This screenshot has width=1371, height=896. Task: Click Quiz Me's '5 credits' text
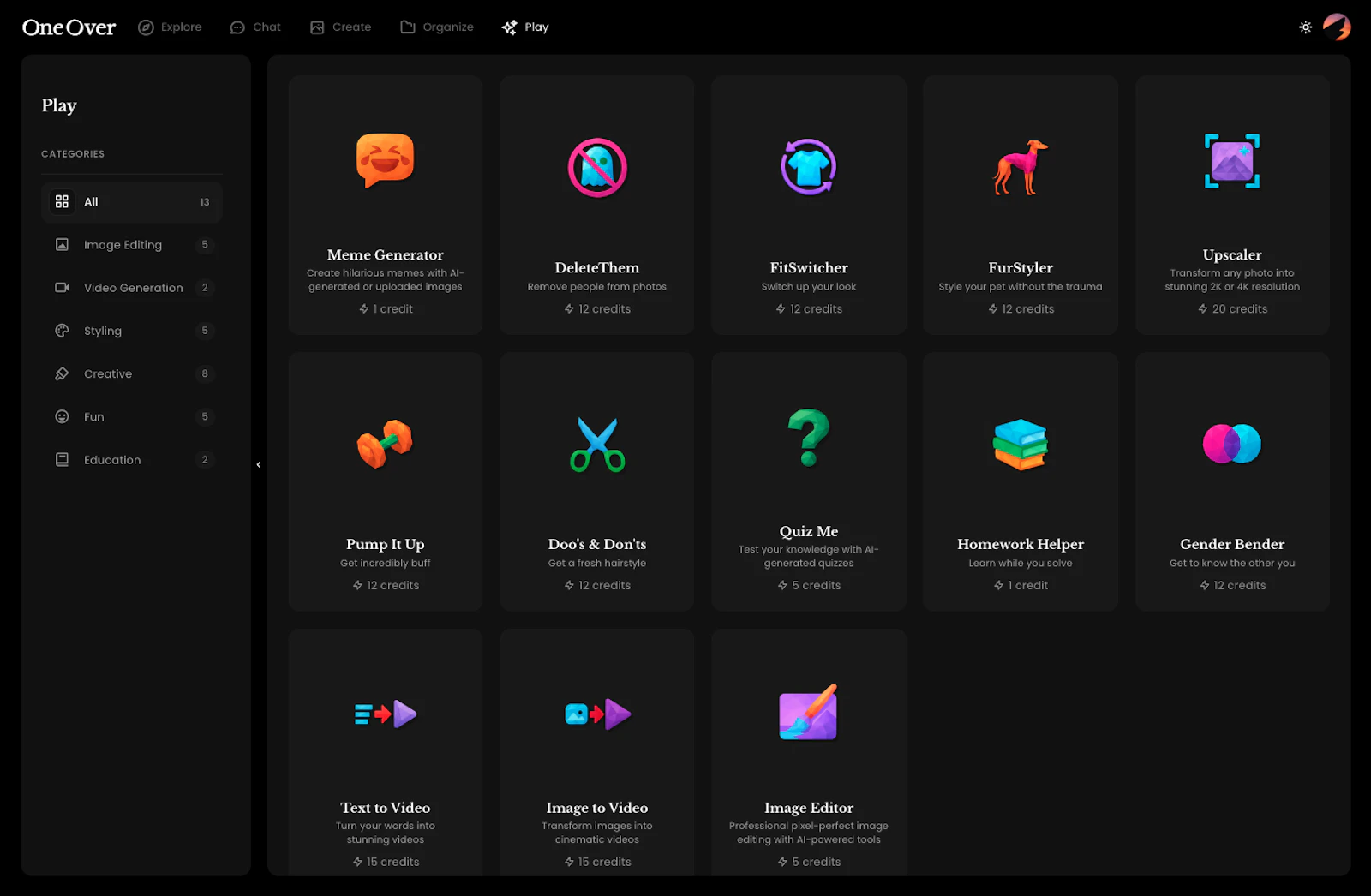[x=817, y=586]
